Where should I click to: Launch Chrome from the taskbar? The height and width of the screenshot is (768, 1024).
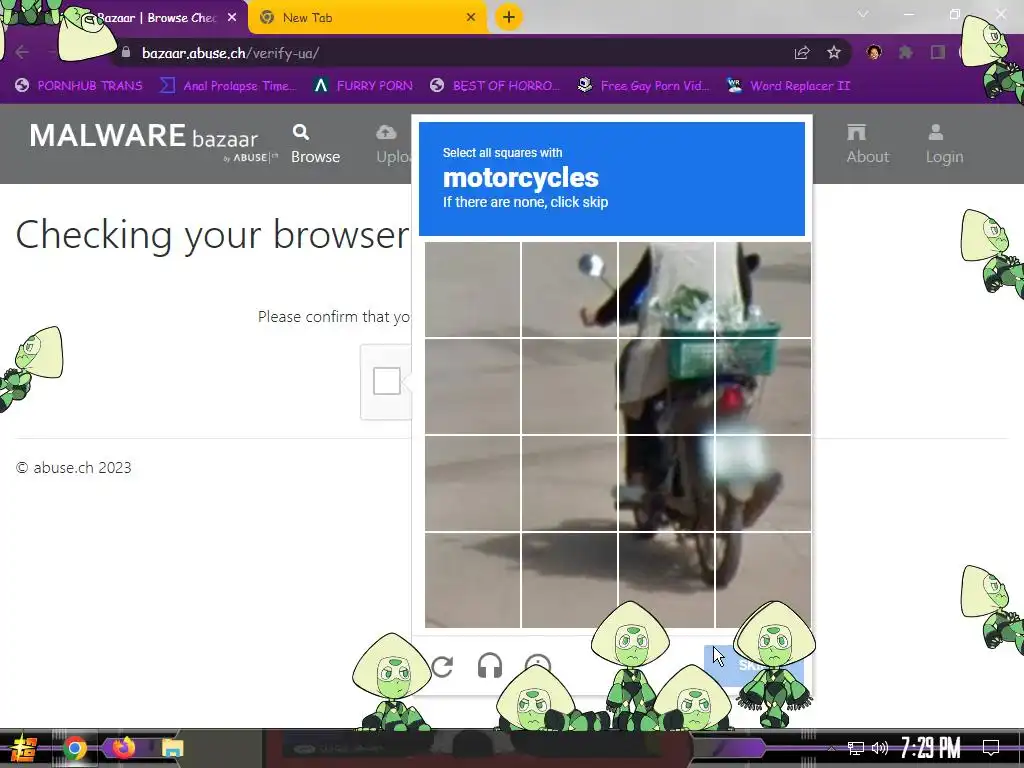[x=75, y=748]
